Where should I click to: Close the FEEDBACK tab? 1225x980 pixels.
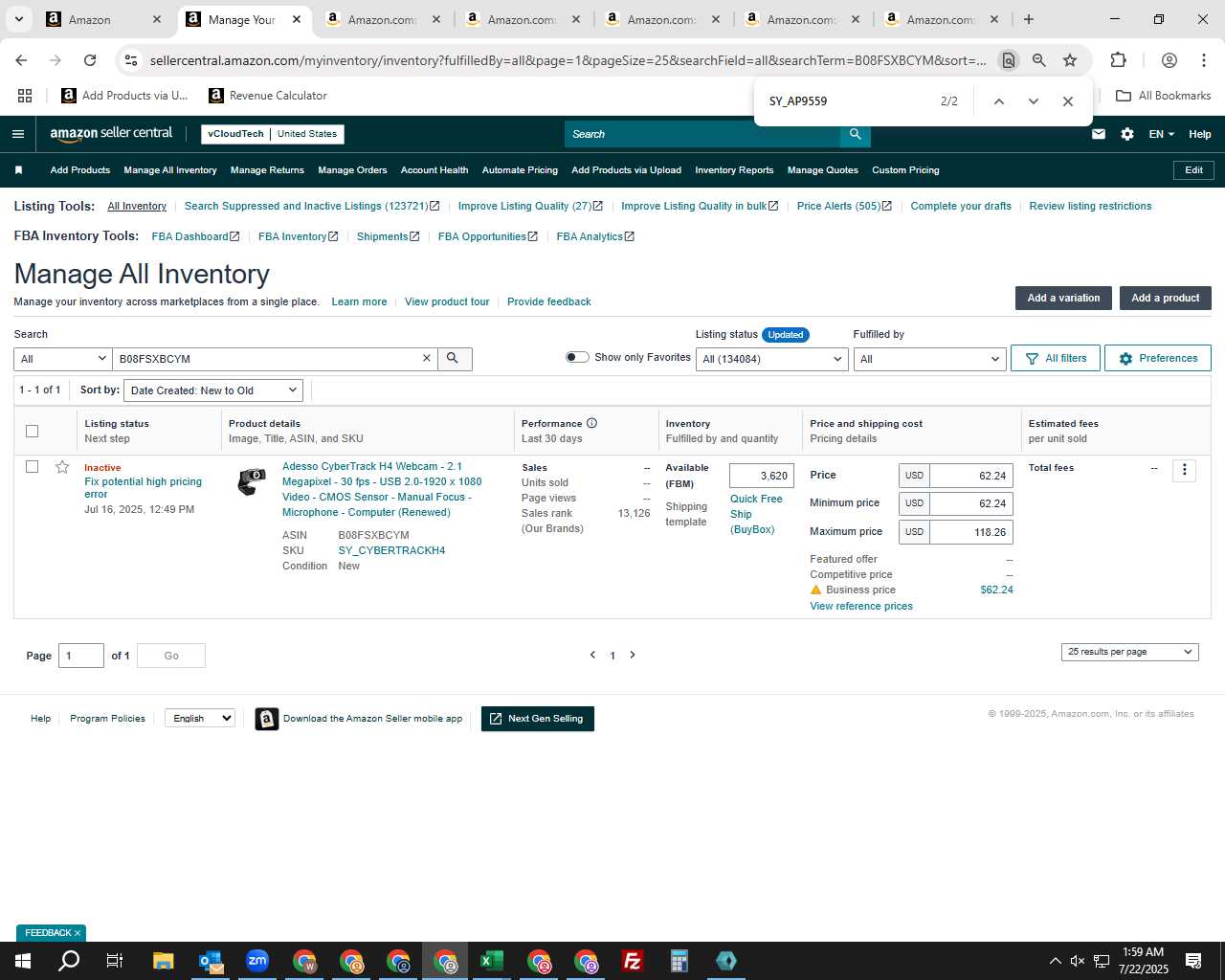tap(78, 933)
